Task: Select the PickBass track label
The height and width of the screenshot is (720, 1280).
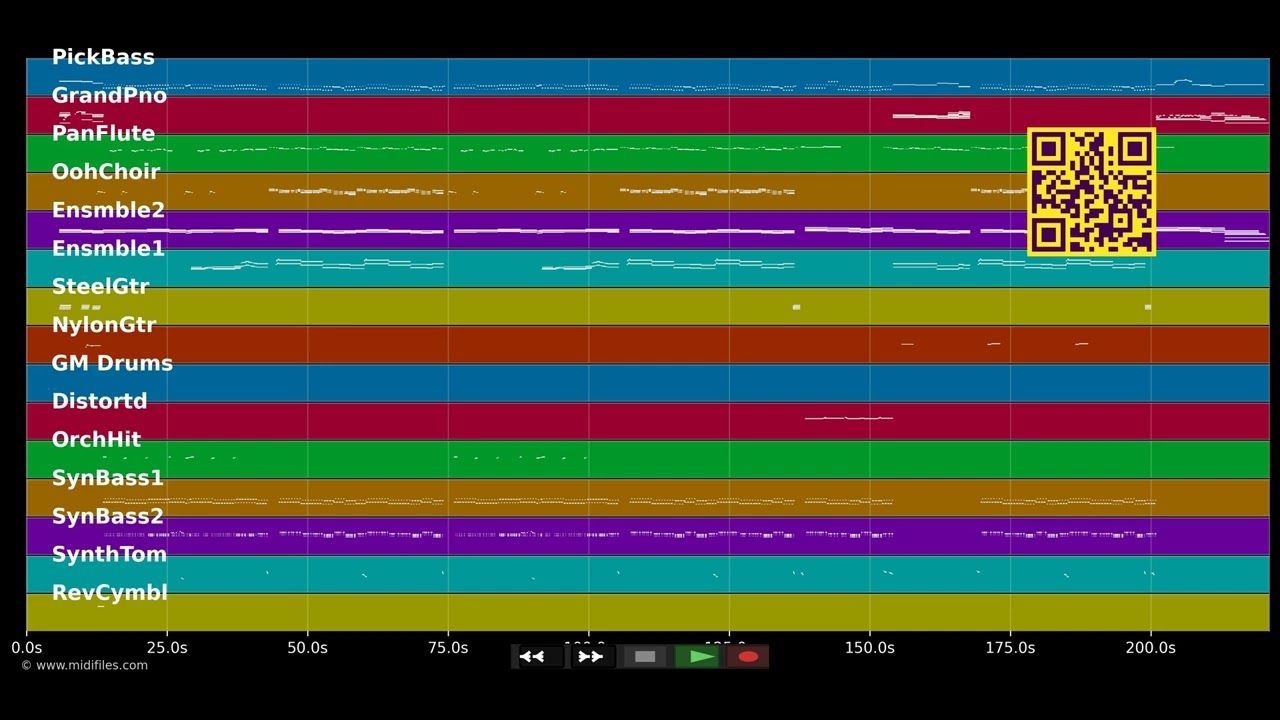Action: [x=103, y=57]
